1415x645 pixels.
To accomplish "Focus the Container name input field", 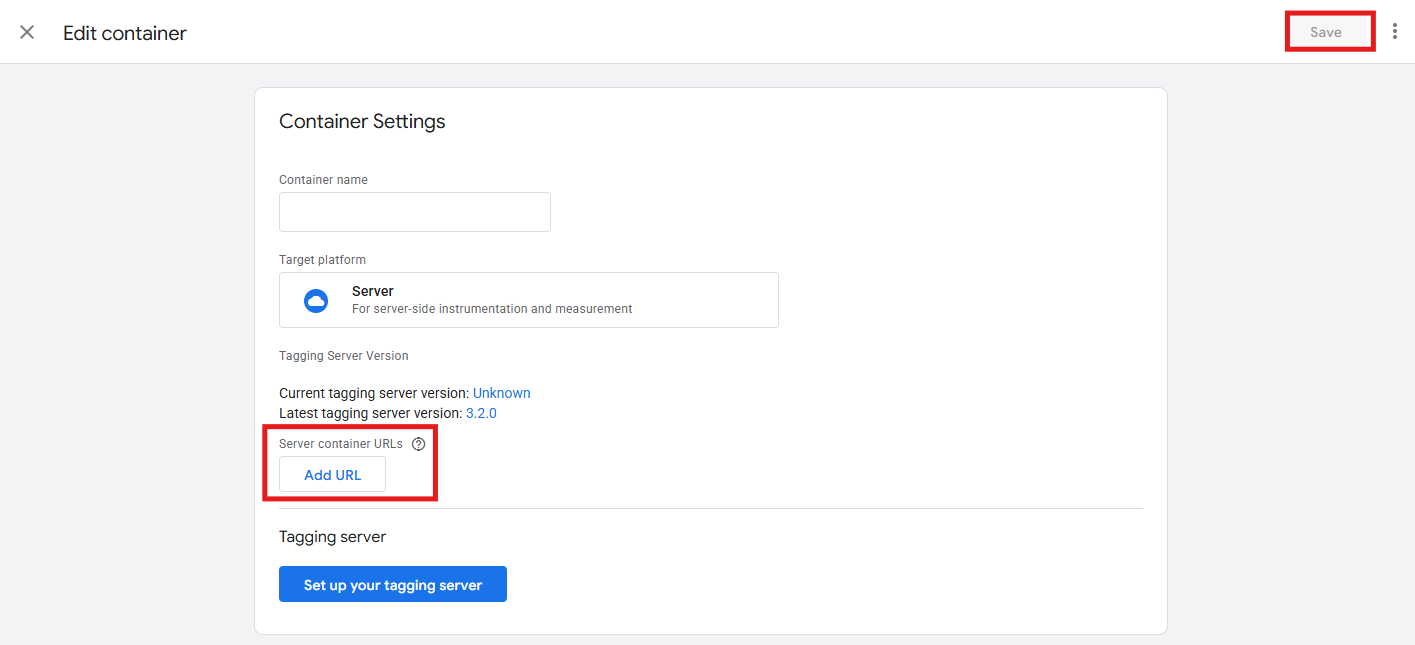I will (x=415, y=212).
